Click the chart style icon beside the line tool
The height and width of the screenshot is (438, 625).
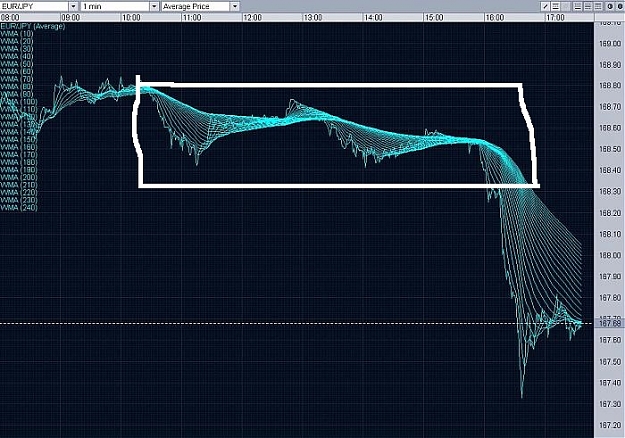pyautogui.click(x=555, y=6)
